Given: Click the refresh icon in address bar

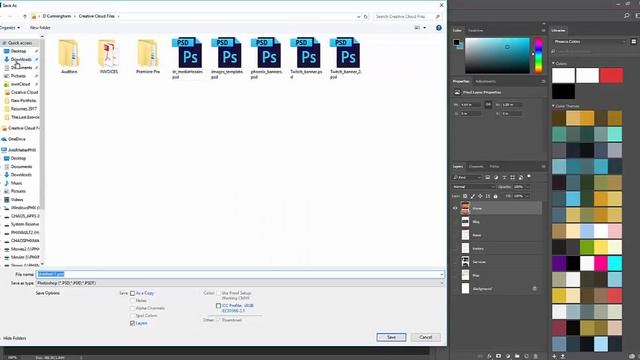Looking at the screenshot, I should pos(366,16).
